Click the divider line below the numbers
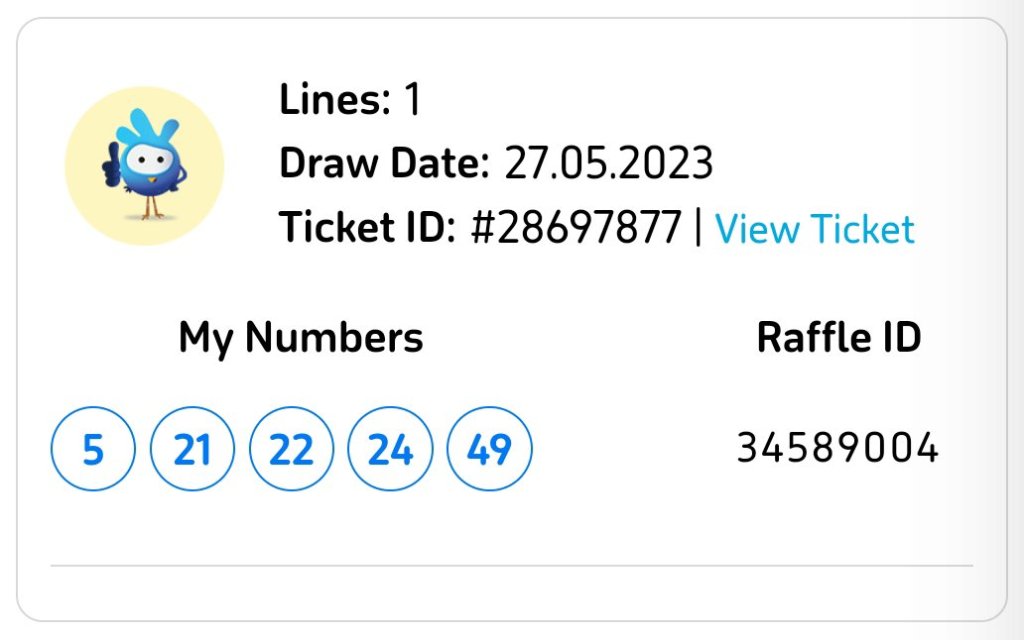The height and width of the screenshot is (640, 1024). point(511,566)
